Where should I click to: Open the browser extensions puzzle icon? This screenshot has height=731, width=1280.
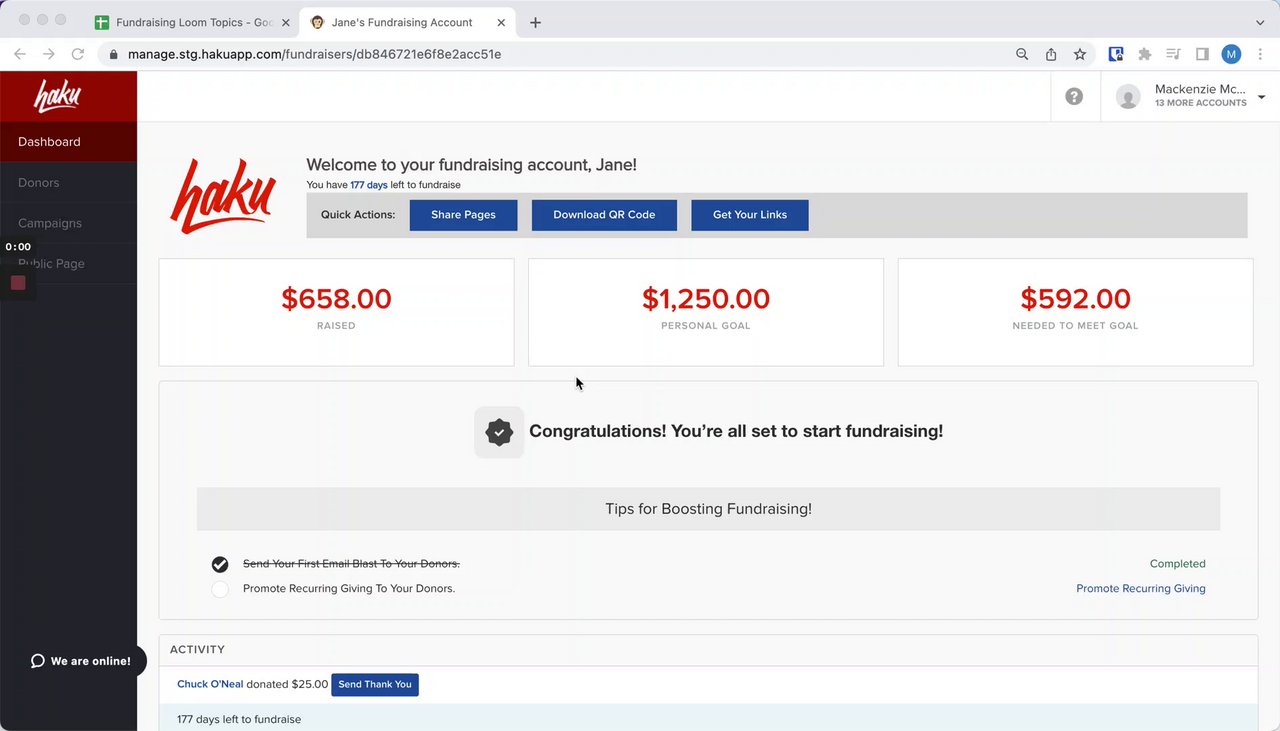tap(1145, 54)
